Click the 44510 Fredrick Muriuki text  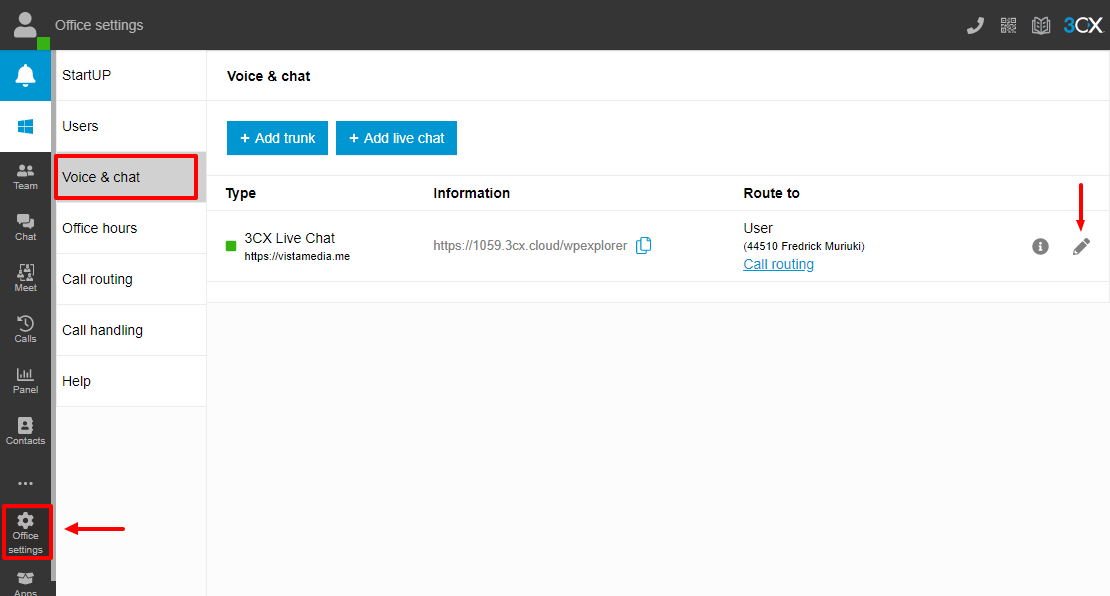tap(804, 246)
